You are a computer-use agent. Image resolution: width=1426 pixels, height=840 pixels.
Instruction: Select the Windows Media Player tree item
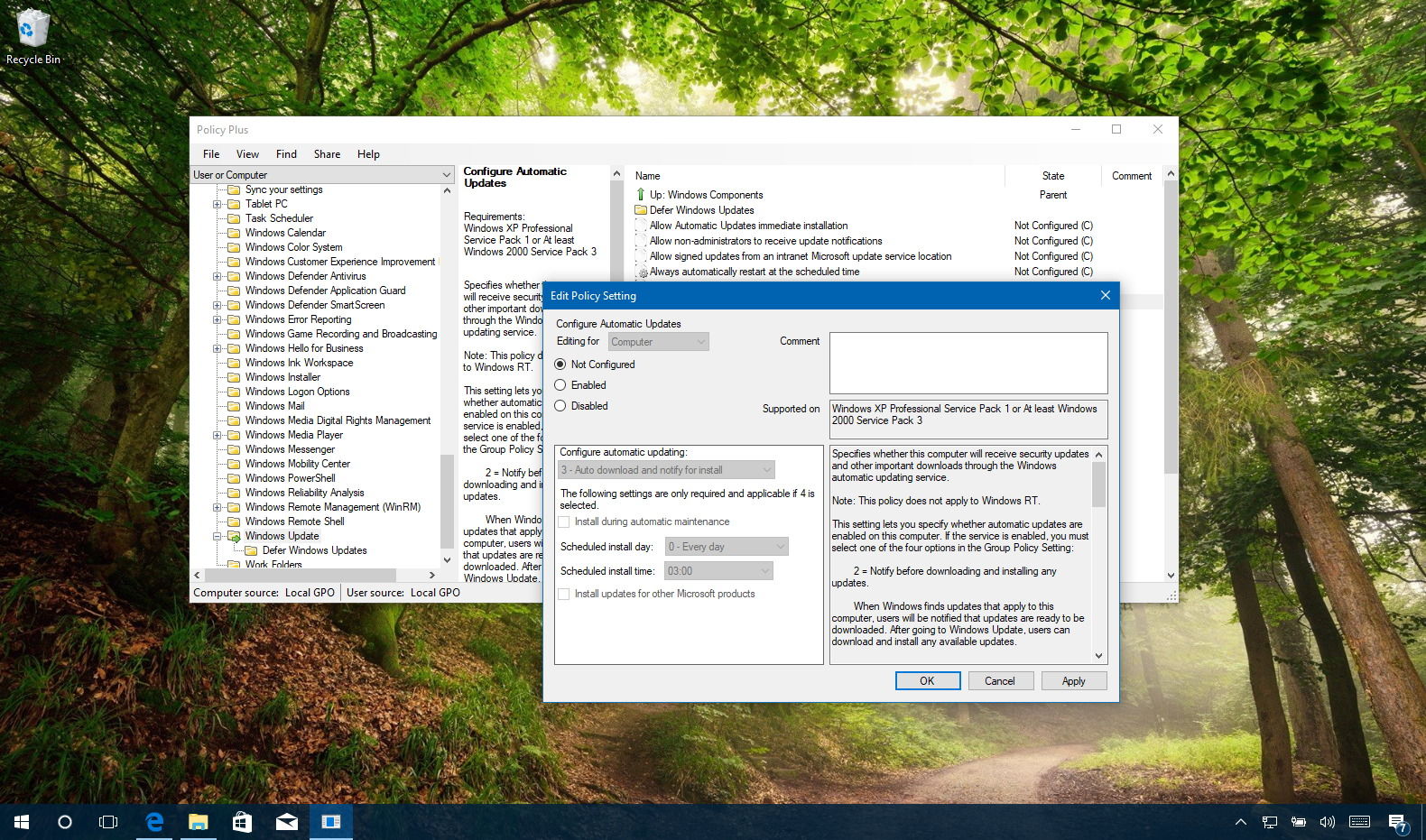point(294,435)
